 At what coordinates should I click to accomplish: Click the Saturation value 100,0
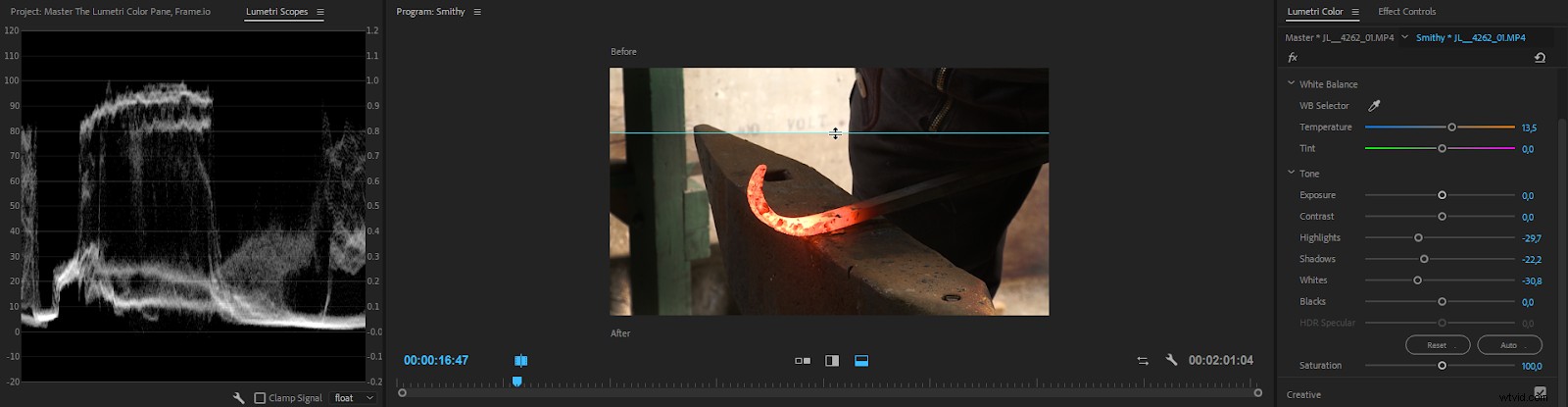[x=1532, y=367]
